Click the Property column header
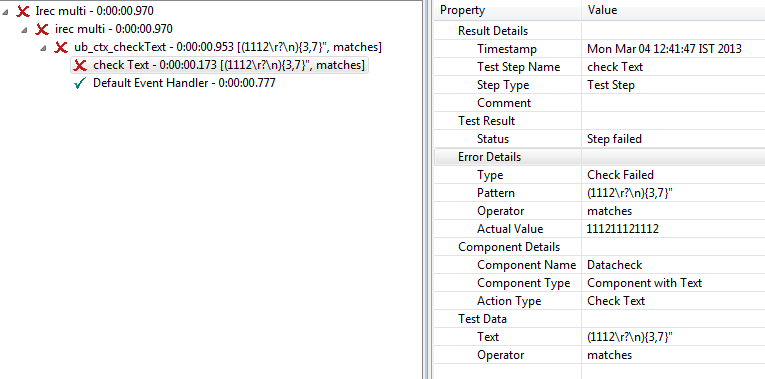 click(x=507, y=10)
